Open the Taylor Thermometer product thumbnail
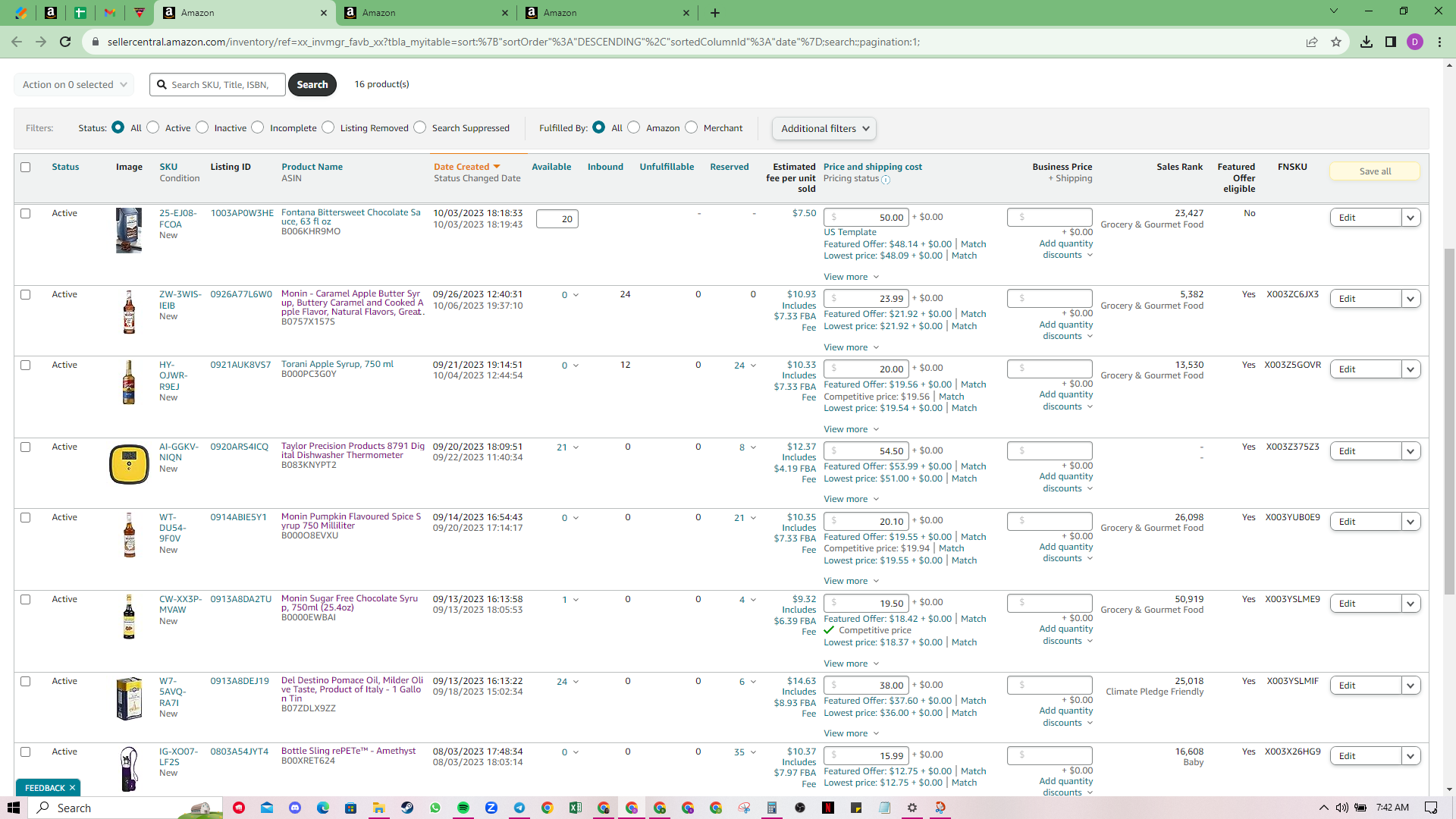Viewport: 1456px width, 819px height. click(129, 464)
